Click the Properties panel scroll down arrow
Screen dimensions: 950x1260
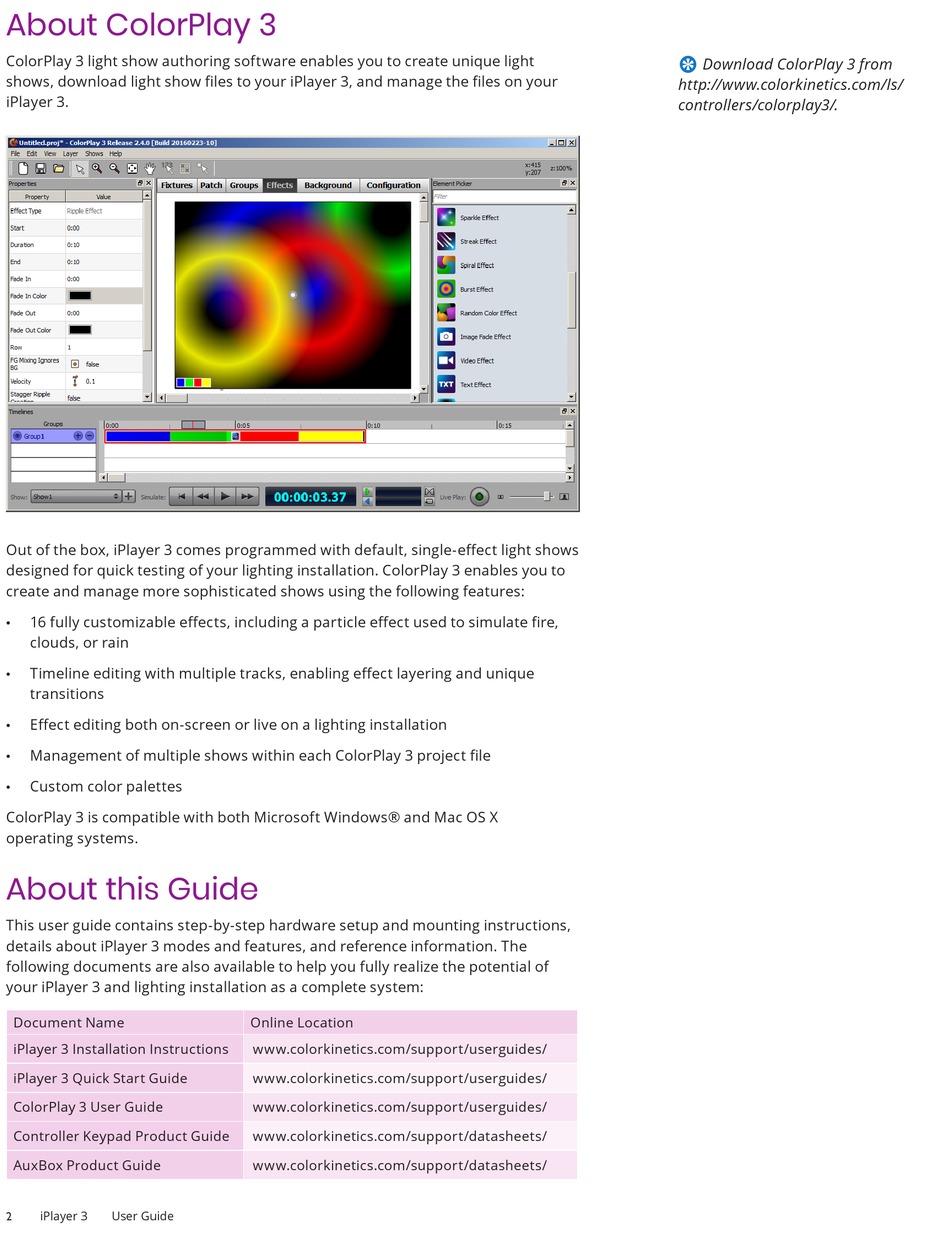coord(148,397)
